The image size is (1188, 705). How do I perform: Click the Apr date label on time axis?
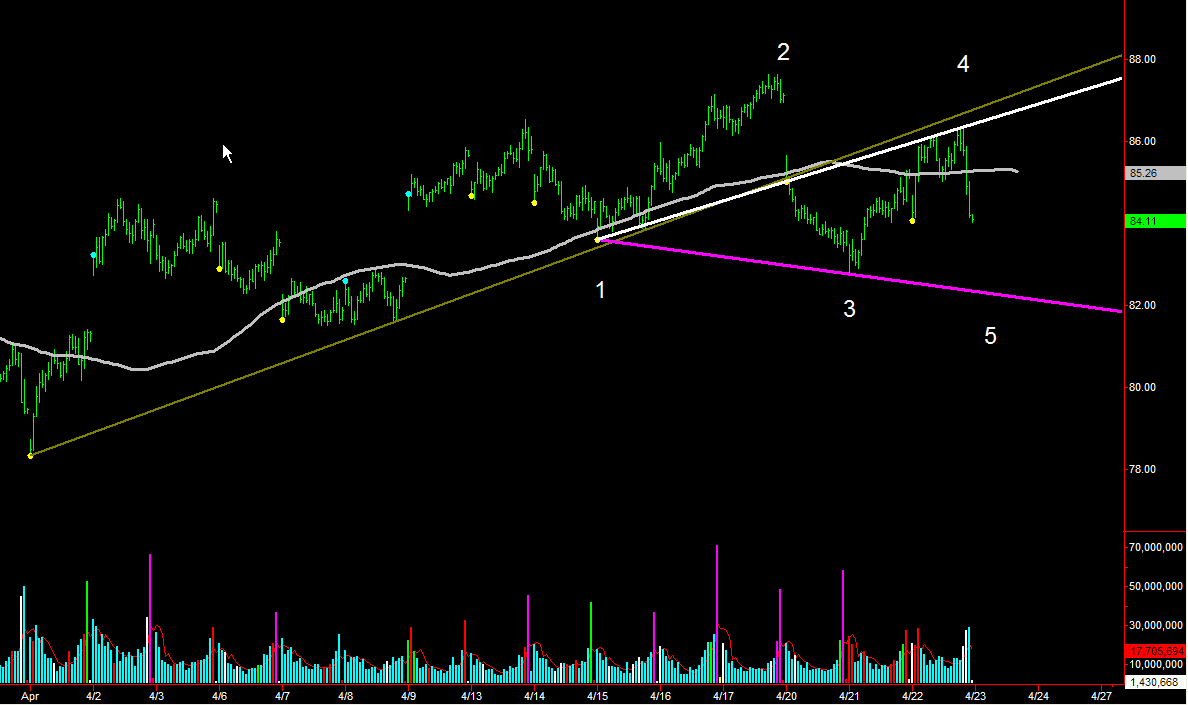[x=30, y=696]
